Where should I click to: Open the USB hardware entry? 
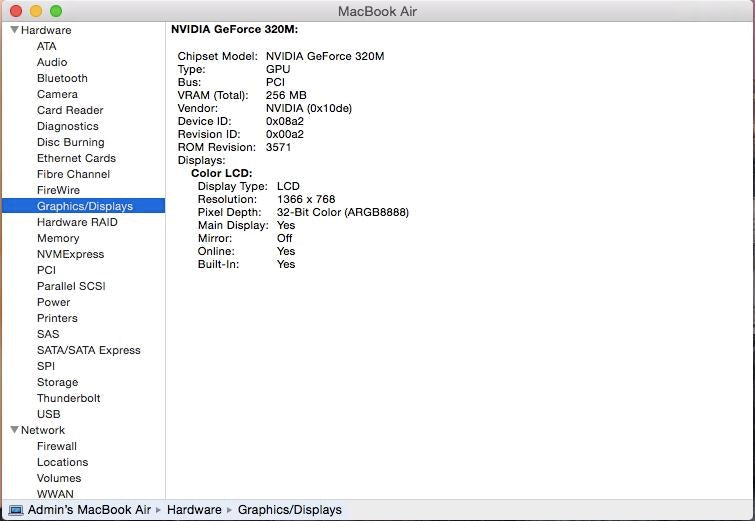click(x=49, y=414)
